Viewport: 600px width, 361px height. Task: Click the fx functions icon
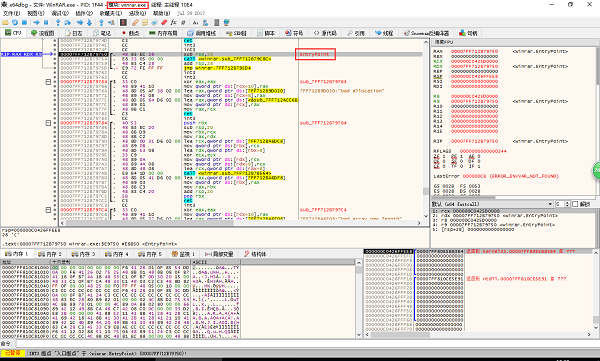[173, 23]
